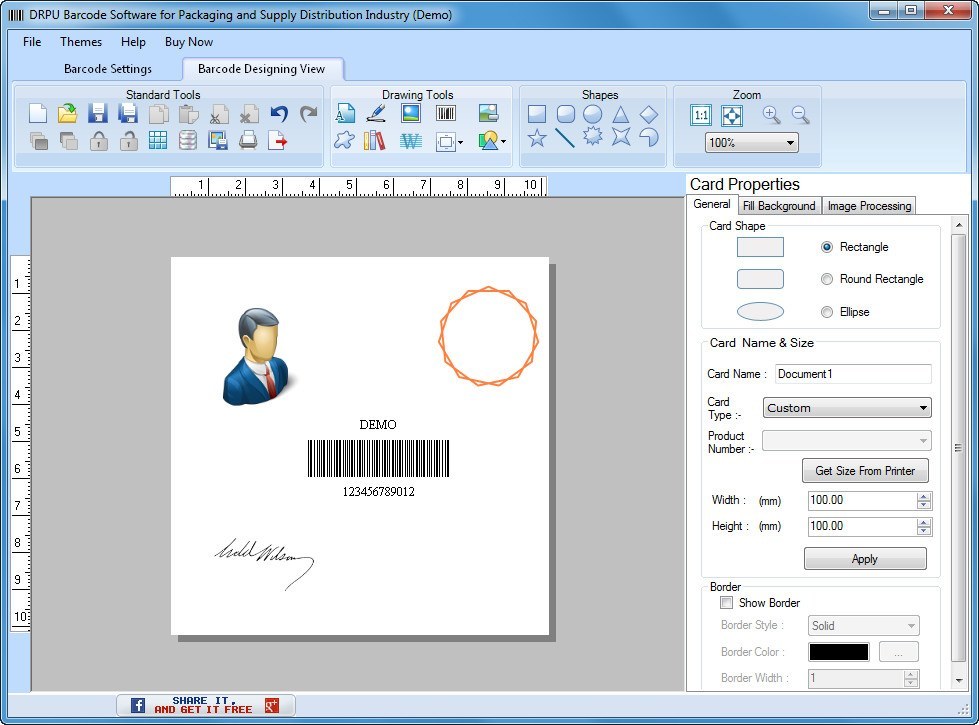Create a new document with the blank page icon
The height and width of the screenshot is (725, 979).
coord(38,114)
